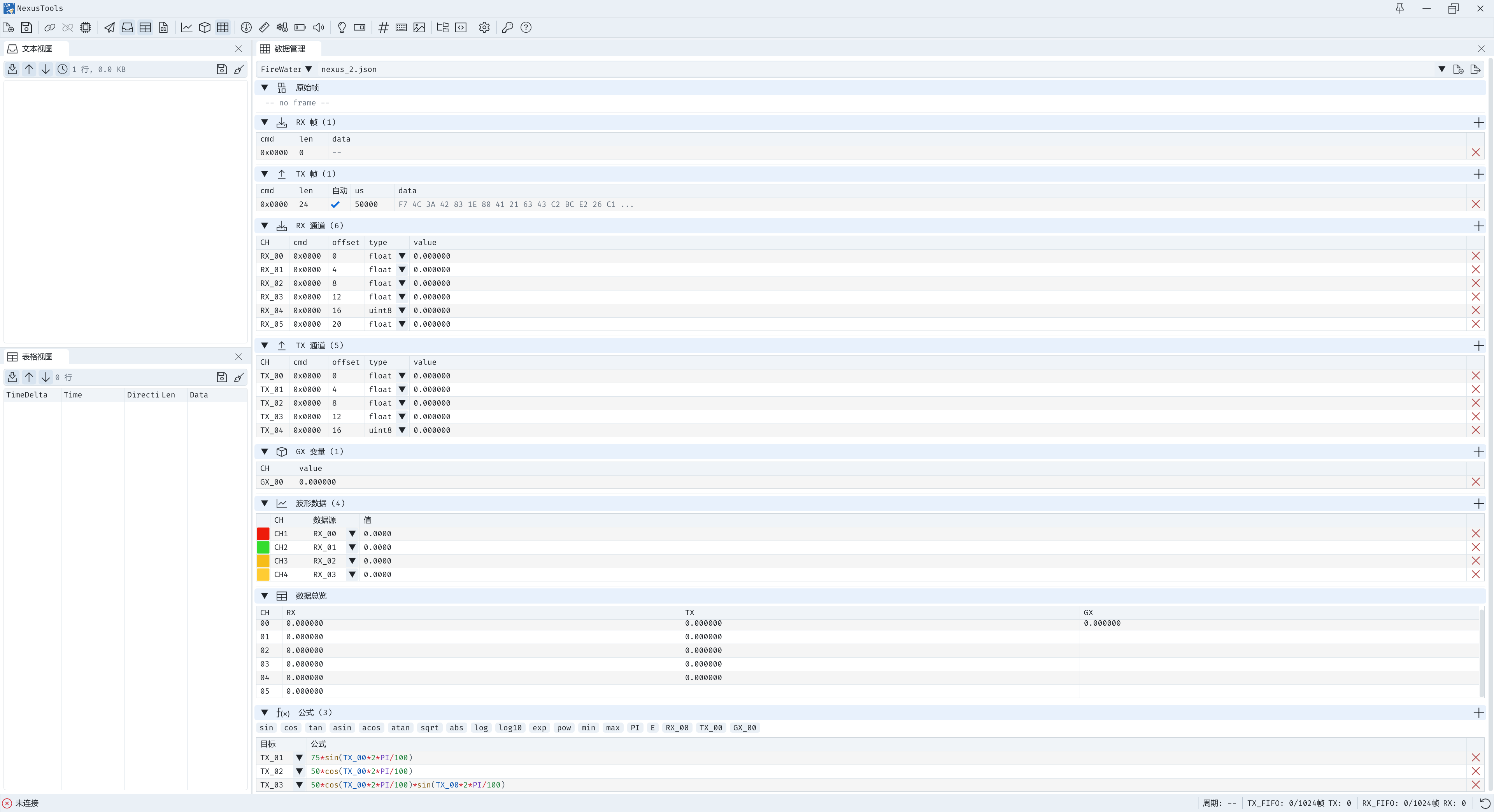The height and width of the screenshot is (812, 1494).
Task: Click the link connect toolbar icon
Action: 50,27
